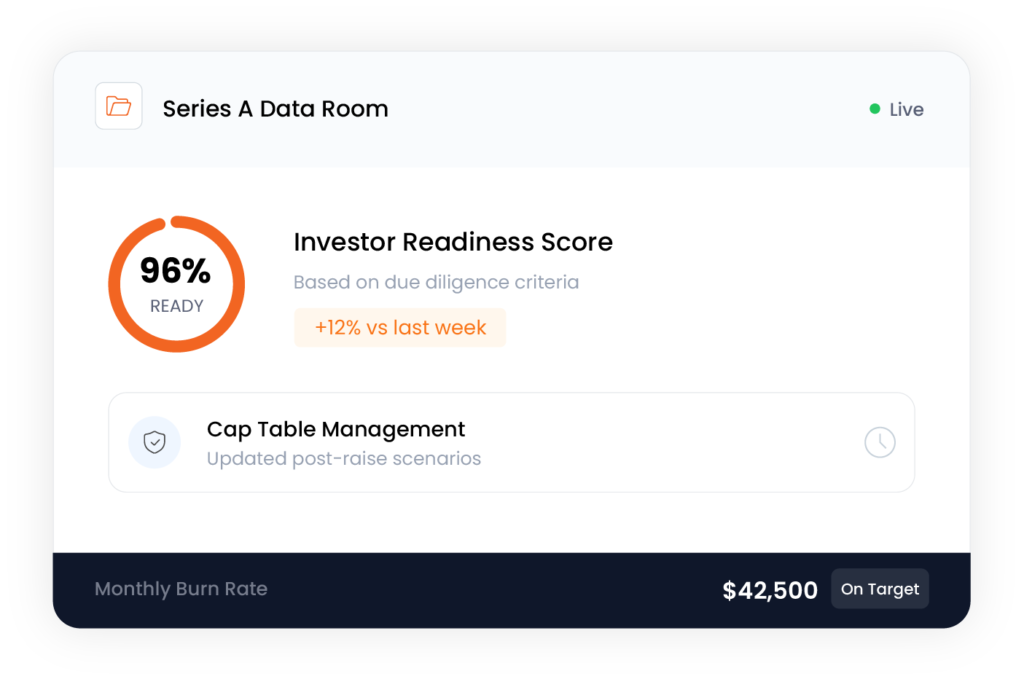This screenshot has width=1024, height=679.
Task: Click "Based on due diligence criteria" subtitle
Action: tap(436, 282)
